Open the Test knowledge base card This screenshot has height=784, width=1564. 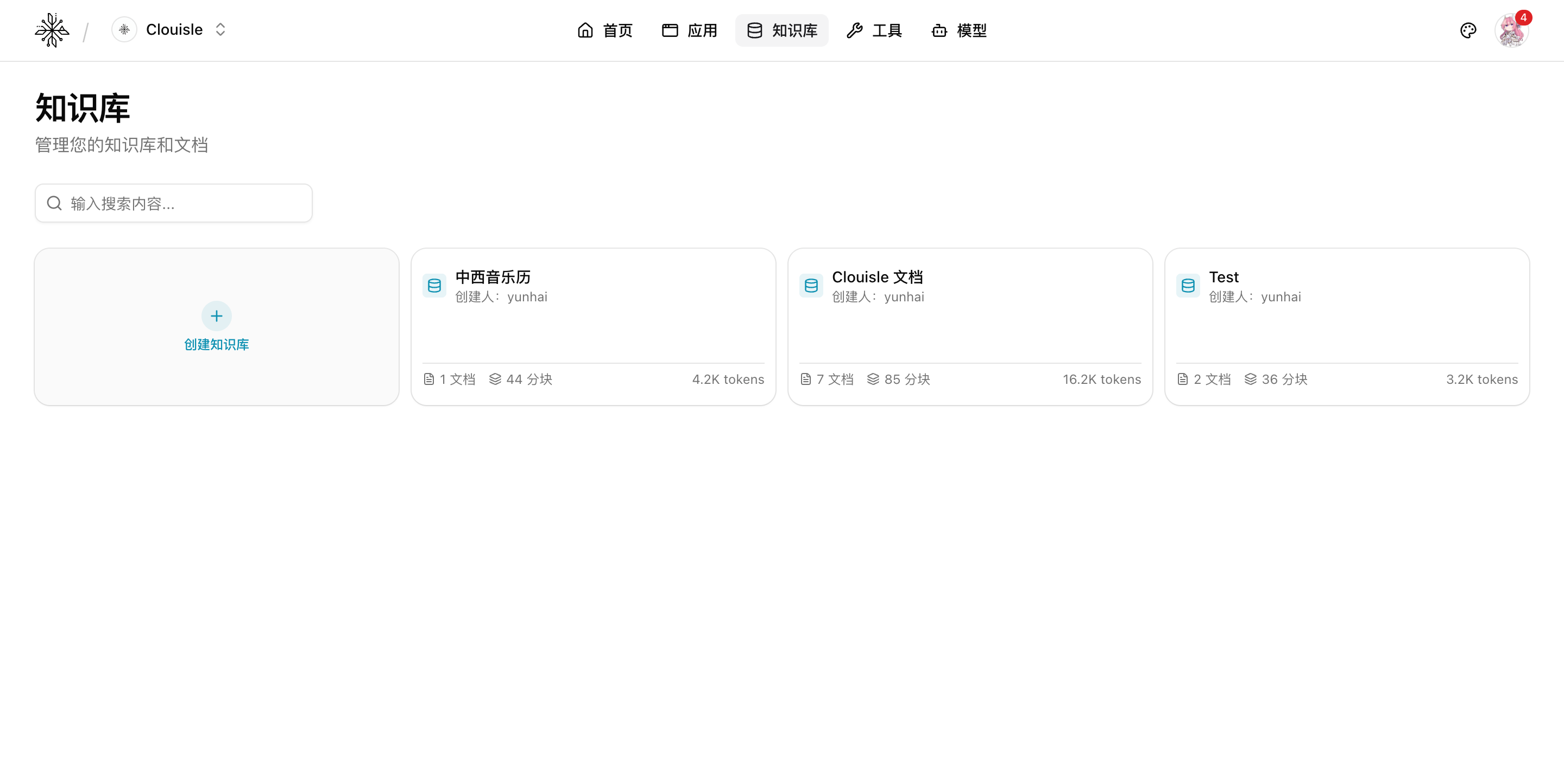(x=1346, y=327)
